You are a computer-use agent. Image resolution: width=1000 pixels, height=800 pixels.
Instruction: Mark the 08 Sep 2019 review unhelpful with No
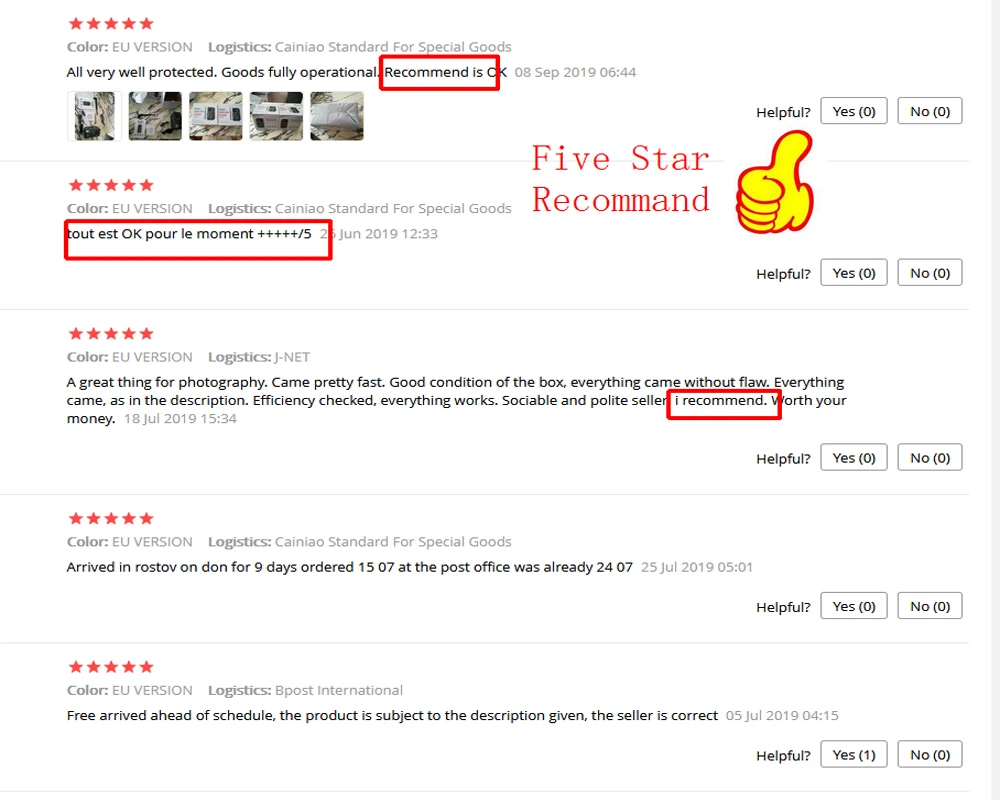click(x=930, y=112)
